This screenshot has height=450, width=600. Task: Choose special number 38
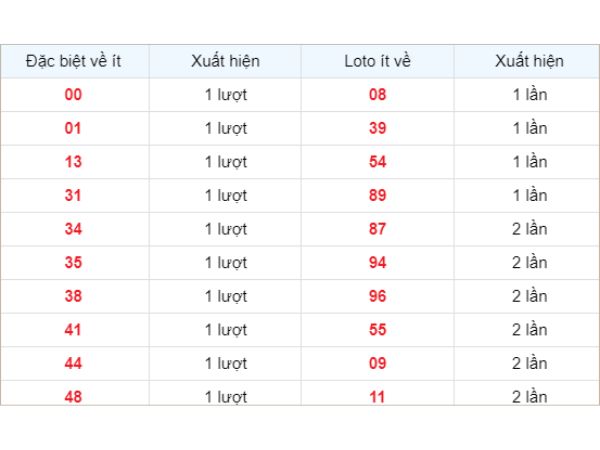[74, 296]
